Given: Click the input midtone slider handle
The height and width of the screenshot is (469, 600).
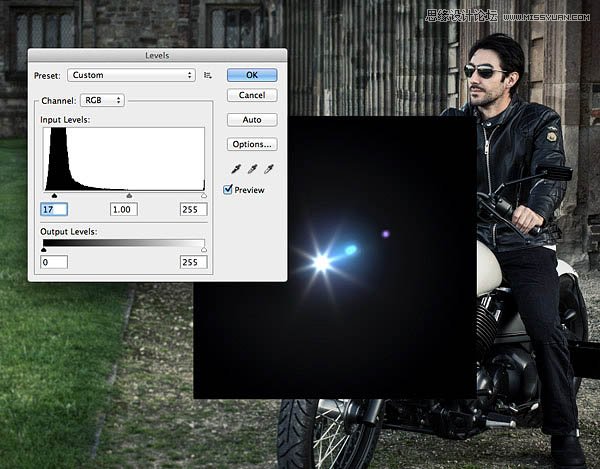Looking at the screenshot, I should pyautogui.click(x=129, y=195).
